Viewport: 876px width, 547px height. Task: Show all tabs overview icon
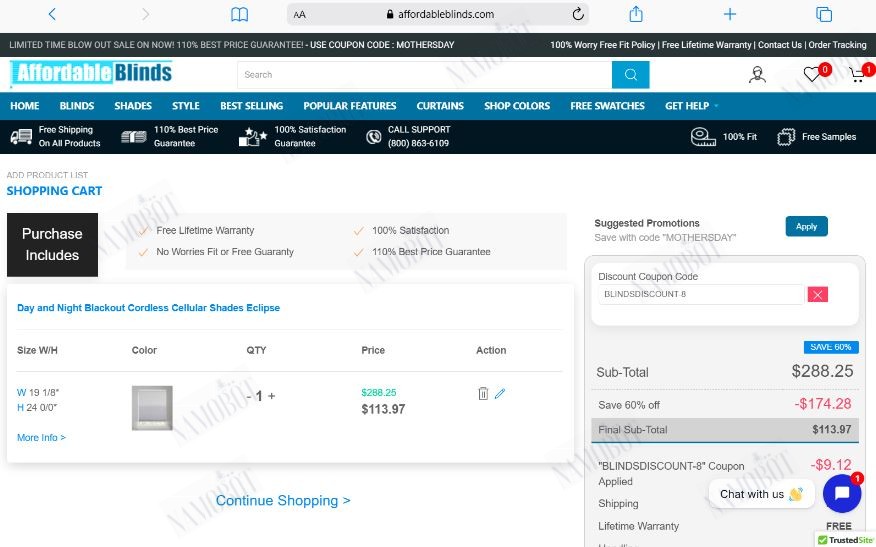[824, 15]
